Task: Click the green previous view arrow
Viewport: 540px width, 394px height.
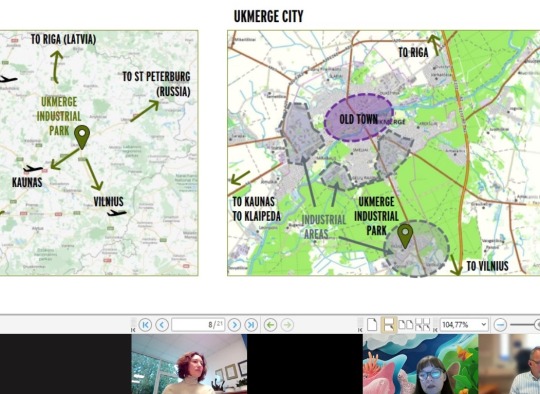Action: coord(270,325)
